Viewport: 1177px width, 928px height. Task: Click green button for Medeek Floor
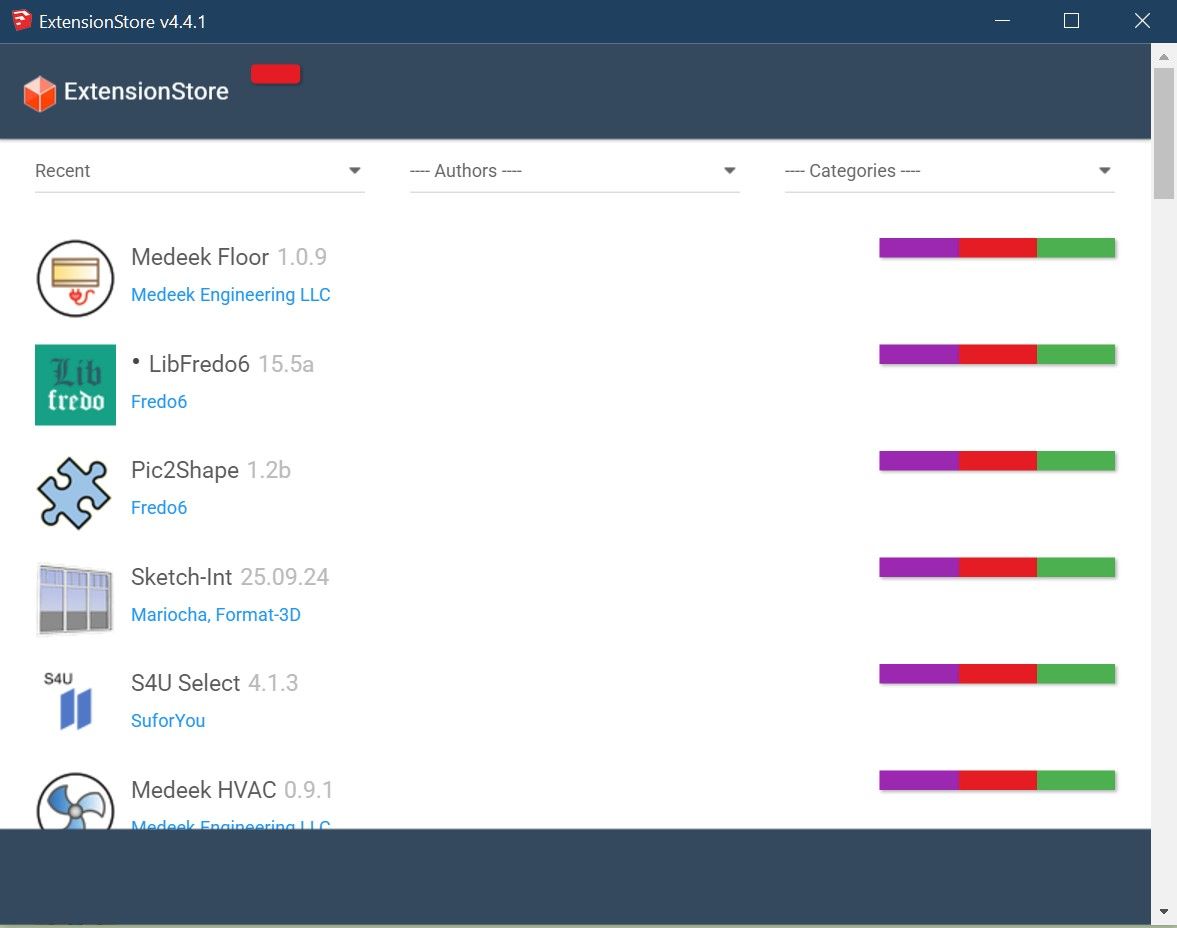[x=1076, y=248]
